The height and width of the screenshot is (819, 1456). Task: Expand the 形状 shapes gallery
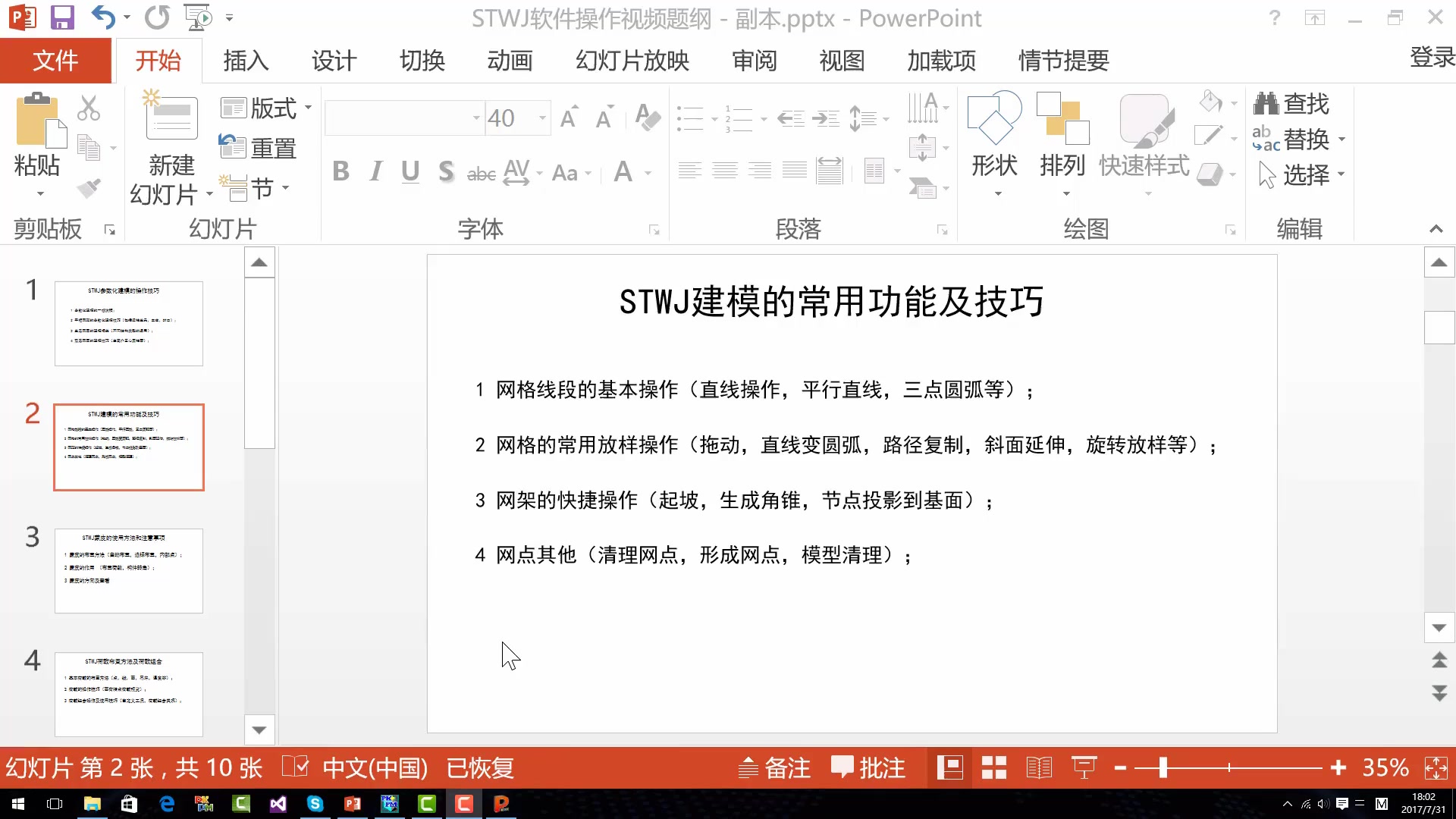point(997,194)
